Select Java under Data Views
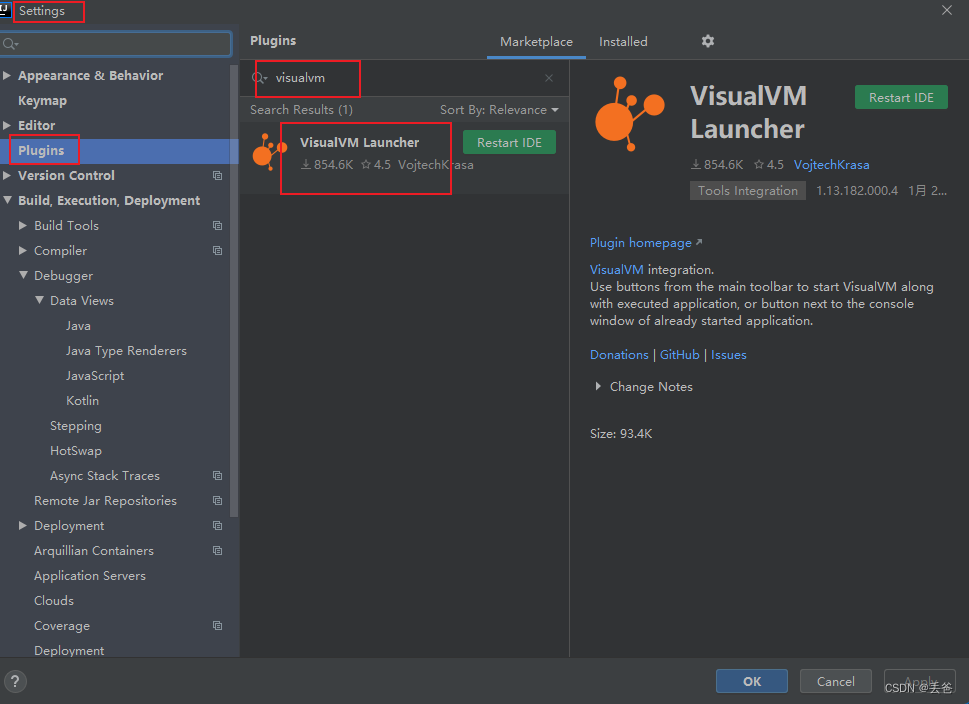The width and height of the screenshot is (969, 704). [78, 326]
